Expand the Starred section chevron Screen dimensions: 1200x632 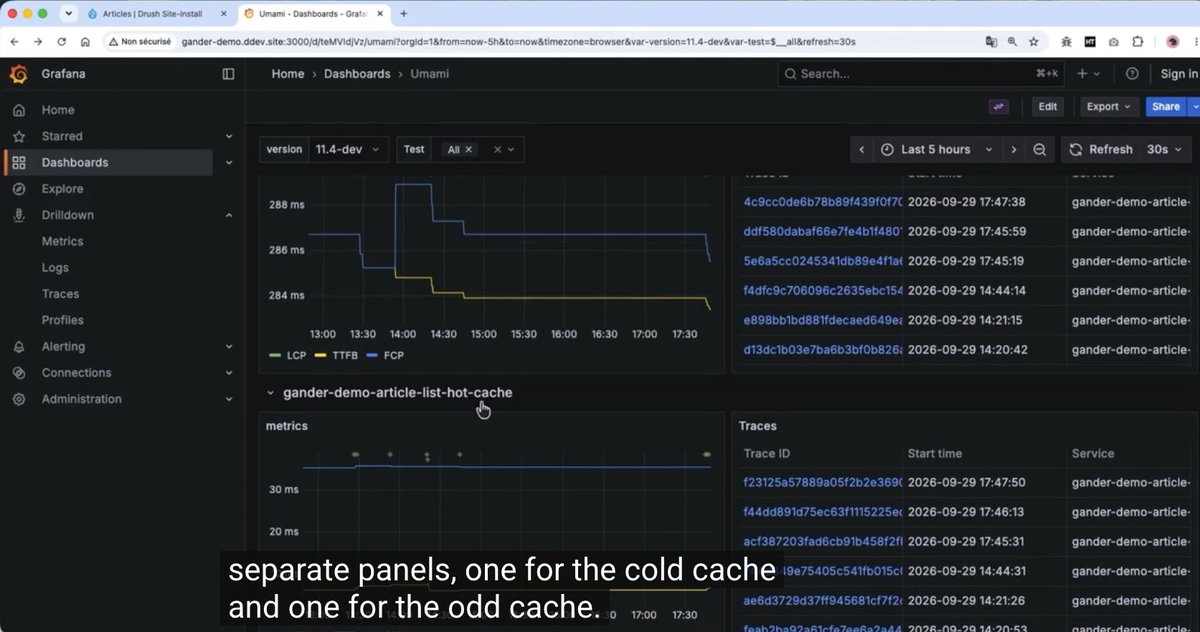pos(228,137)
